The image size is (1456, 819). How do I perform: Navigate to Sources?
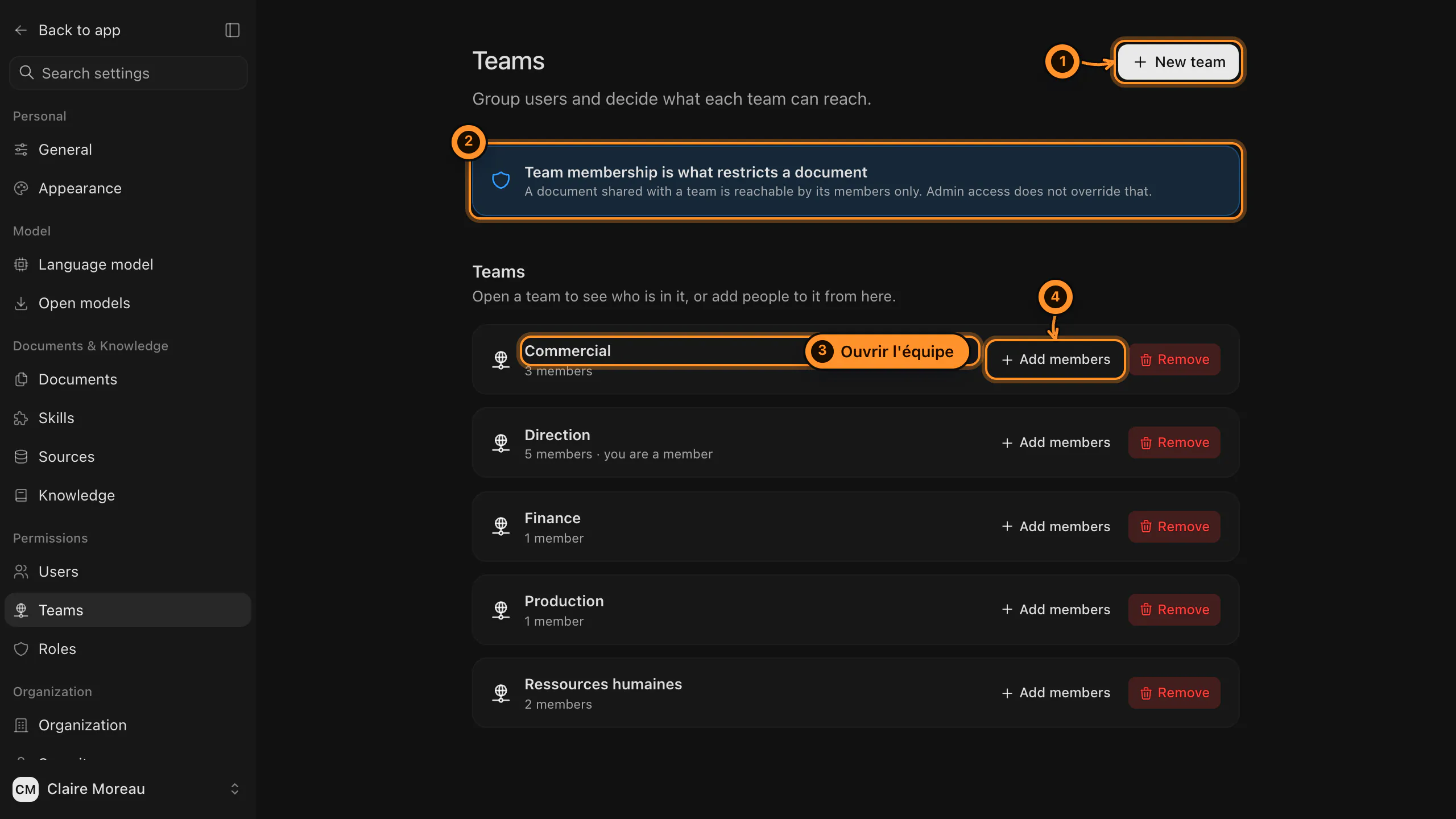coord(128,457)
